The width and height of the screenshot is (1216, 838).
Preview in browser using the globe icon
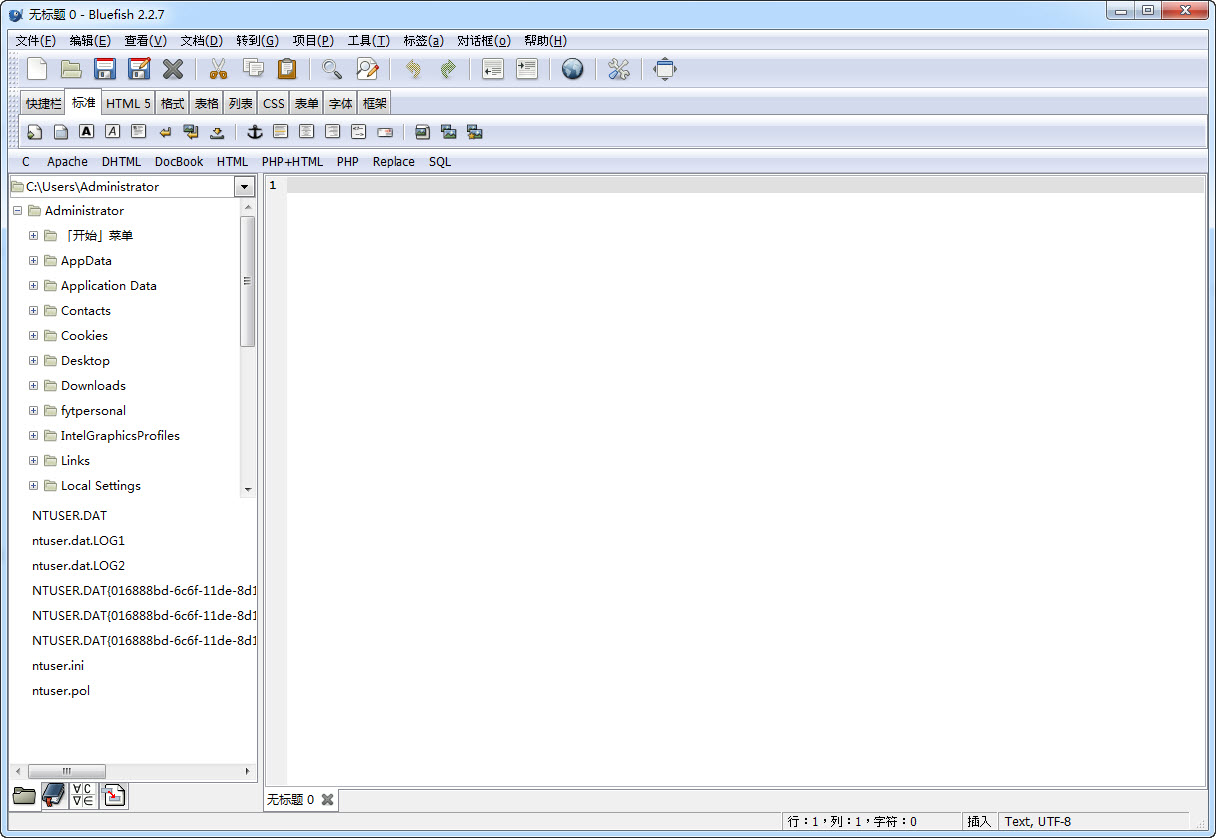572,69
